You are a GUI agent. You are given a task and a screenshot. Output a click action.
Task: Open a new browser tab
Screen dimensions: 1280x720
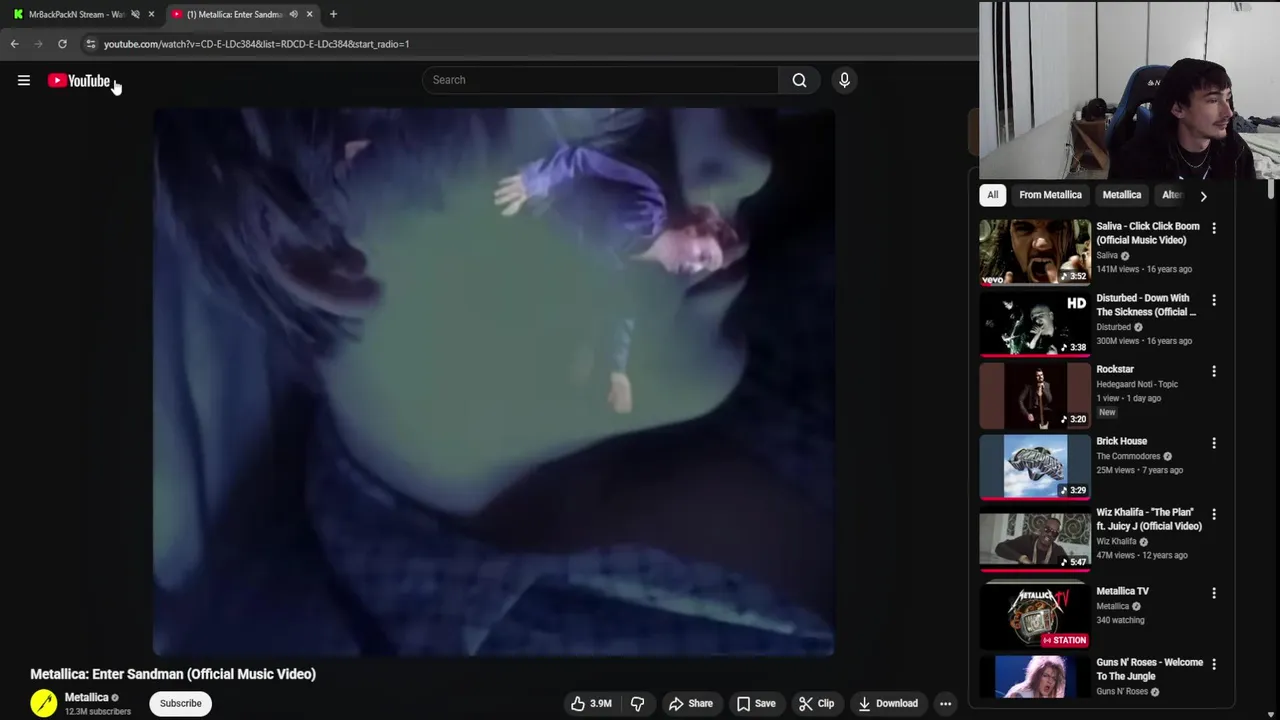[x=333, y=14]
